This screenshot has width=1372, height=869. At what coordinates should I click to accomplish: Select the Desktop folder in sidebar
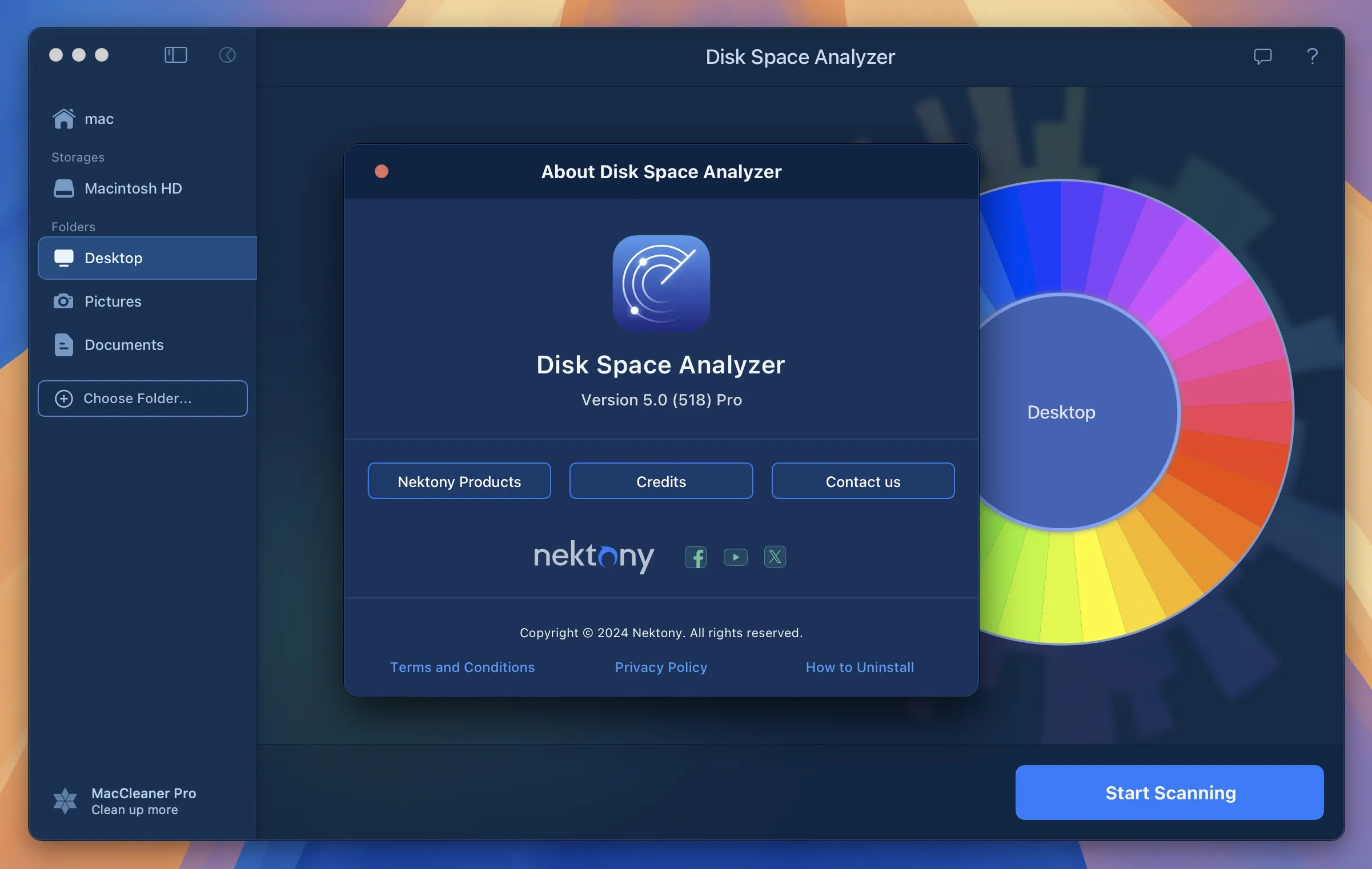pyautogui.click(x=147, y=258)
